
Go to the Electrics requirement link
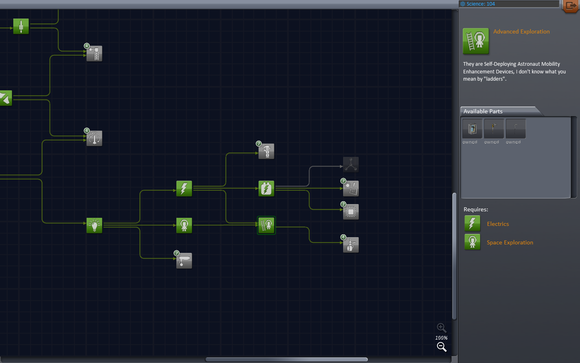498,224
